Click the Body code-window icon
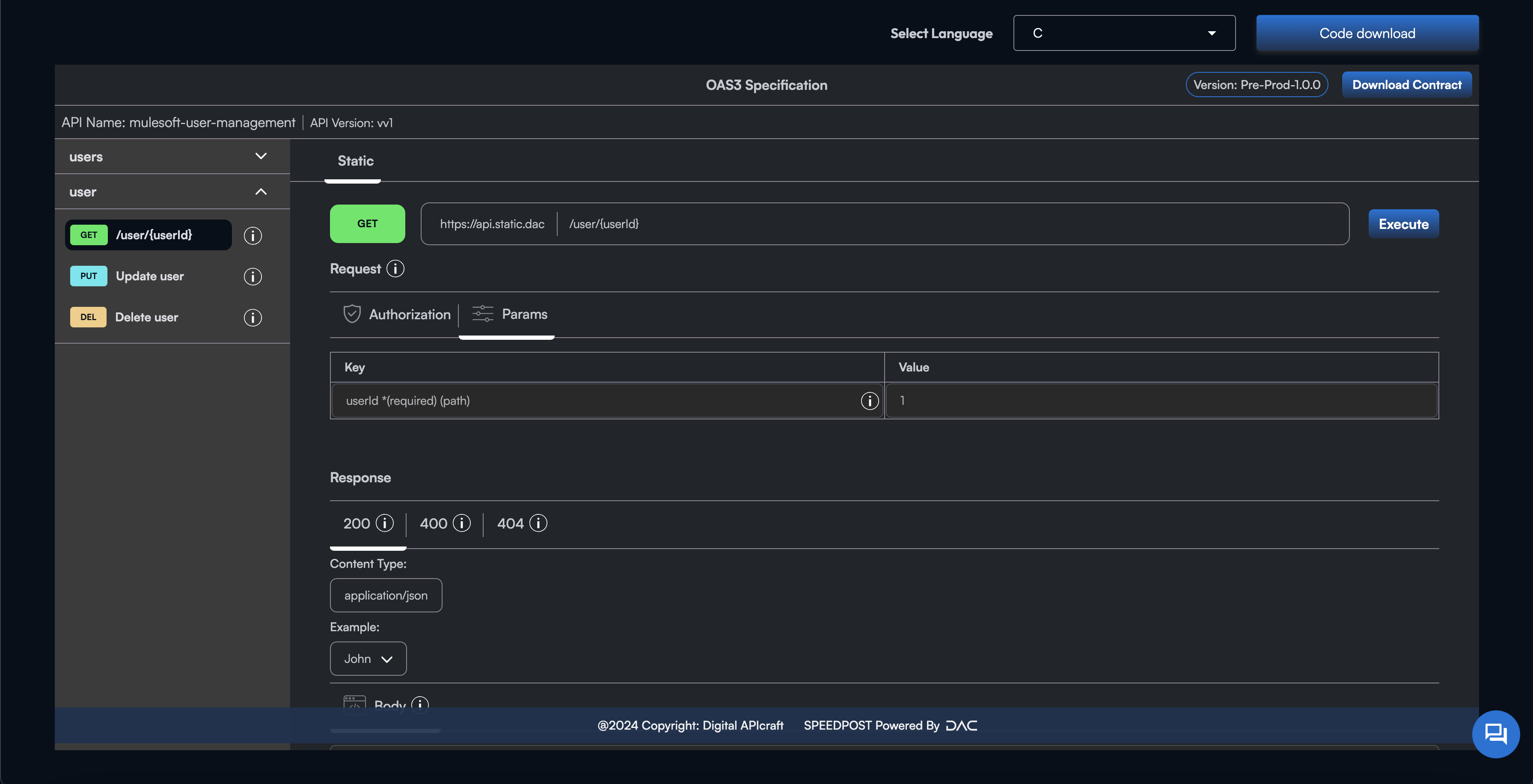Image resolution: width=1533 pixels, height=784 pixels. (355, 705)
